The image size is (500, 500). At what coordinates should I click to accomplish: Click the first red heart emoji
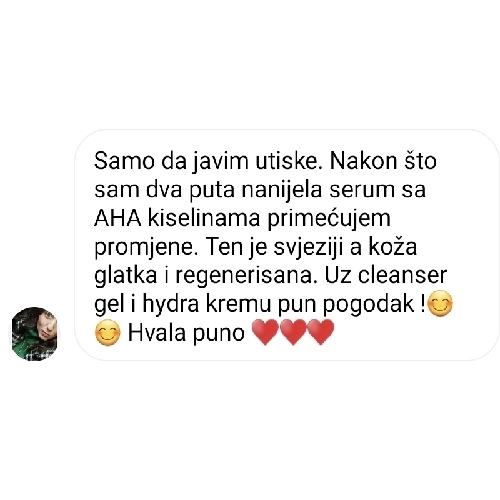click(x=265, y=332)
